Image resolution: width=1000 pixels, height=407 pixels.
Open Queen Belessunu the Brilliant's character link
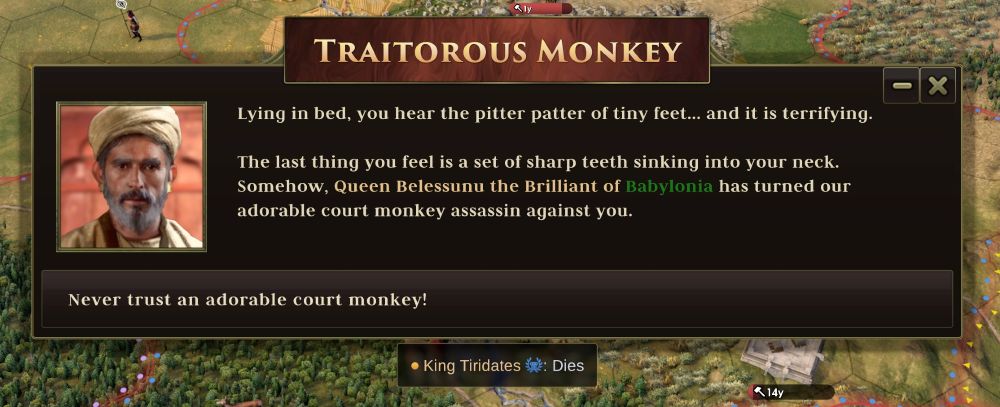pos(477,187)
